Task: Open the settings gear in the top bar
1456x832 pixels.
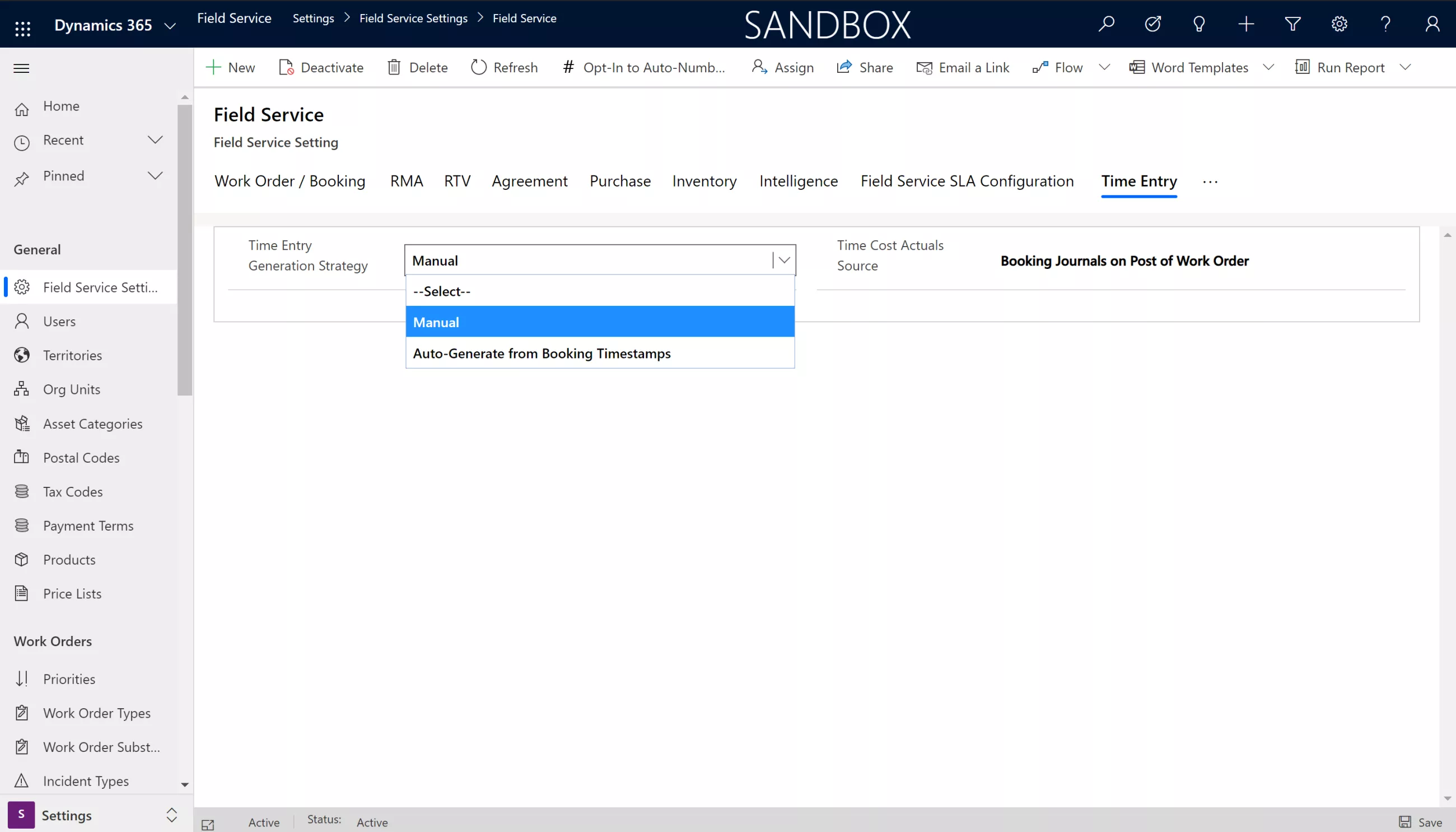Action: pyautogui.click(x=1339, y=24)
